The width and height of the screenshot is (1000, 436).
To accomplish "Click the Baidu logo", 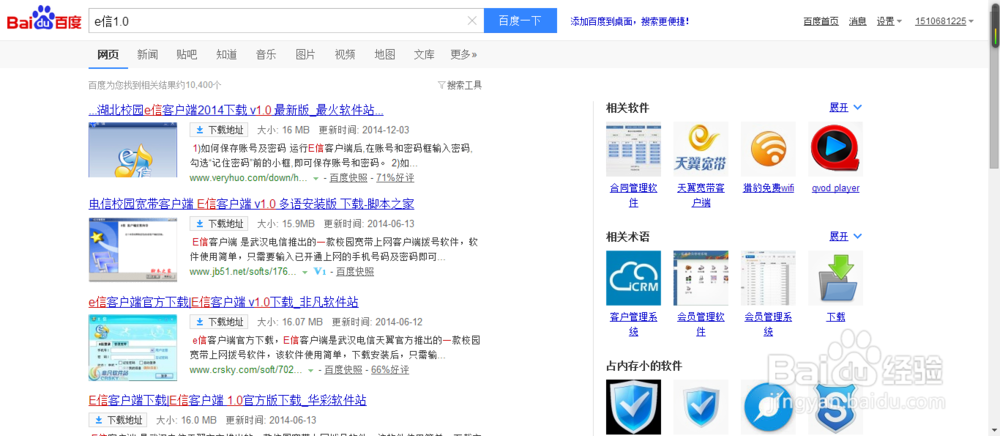I will tap(44, 18).
